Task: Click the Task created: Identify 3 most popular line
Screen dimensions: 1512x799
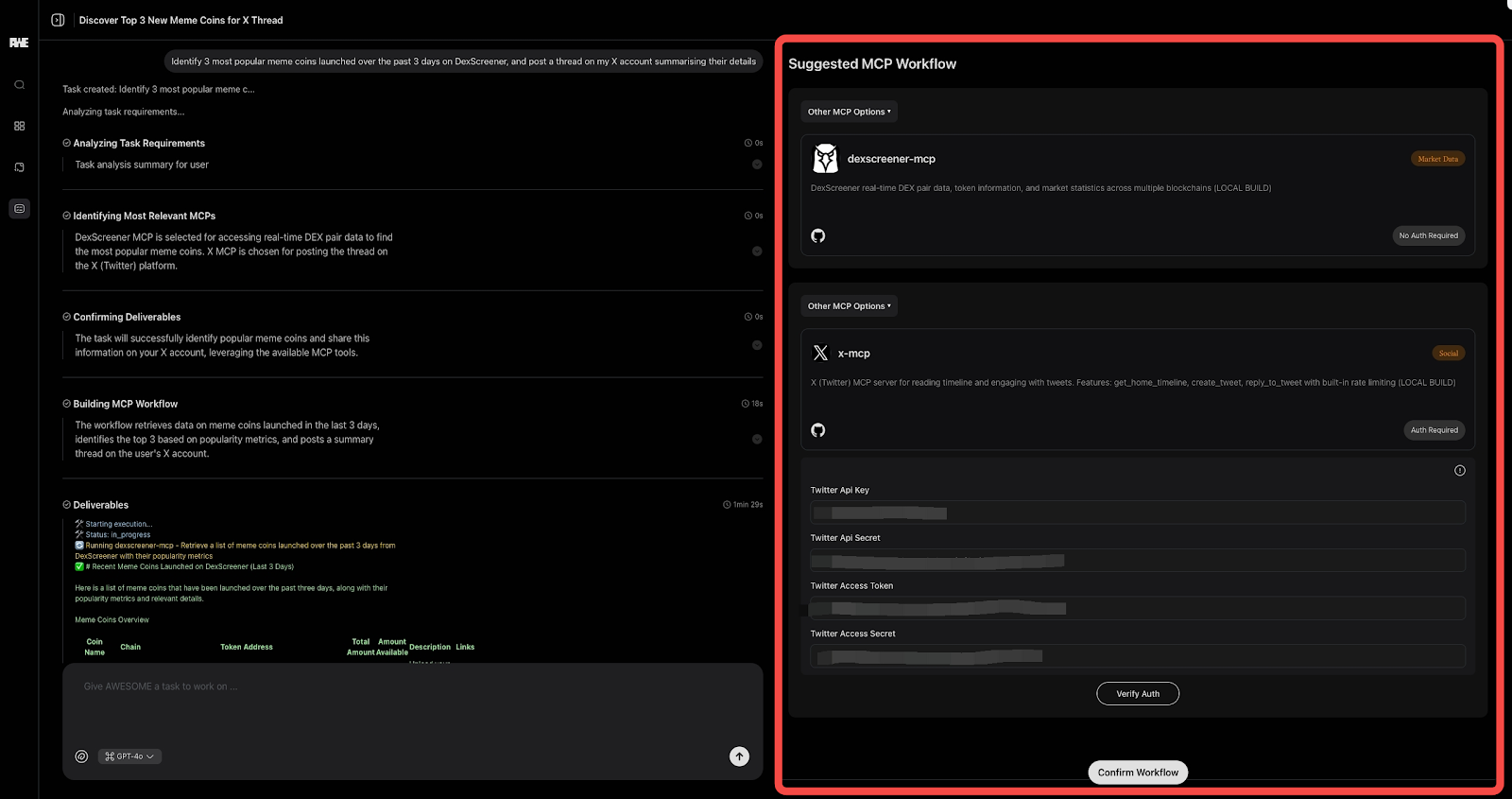Action: pos(159,89)
